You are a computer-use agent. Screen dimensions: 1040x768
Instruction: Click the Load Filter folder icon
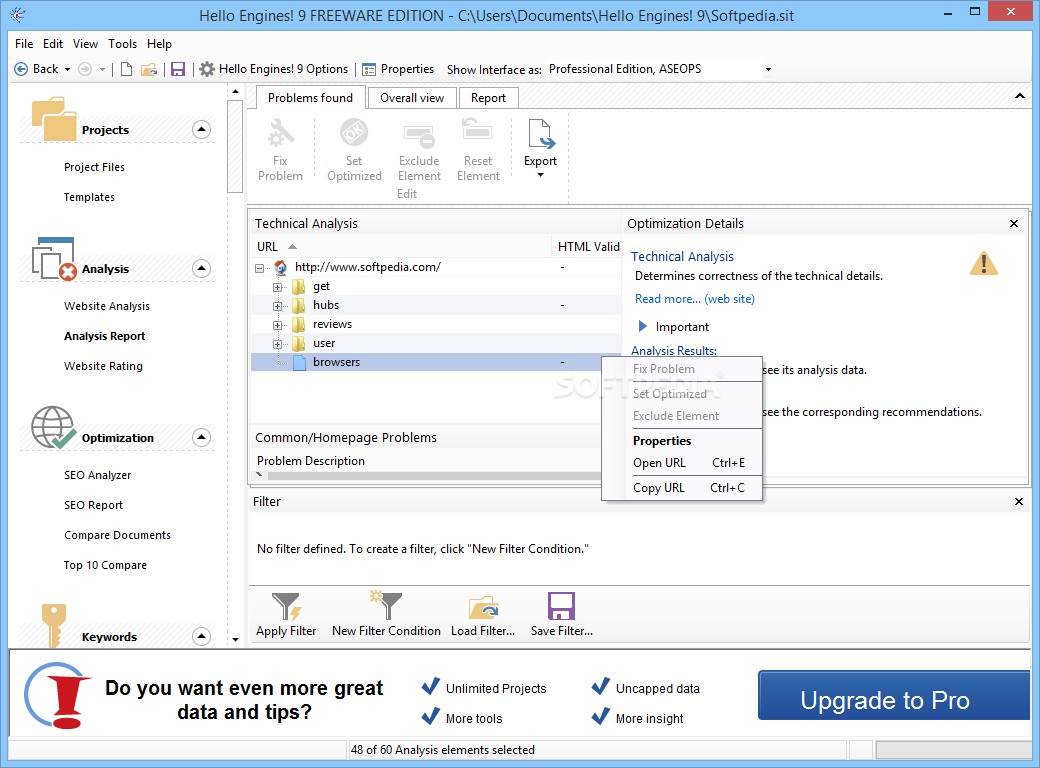point(483,607)
